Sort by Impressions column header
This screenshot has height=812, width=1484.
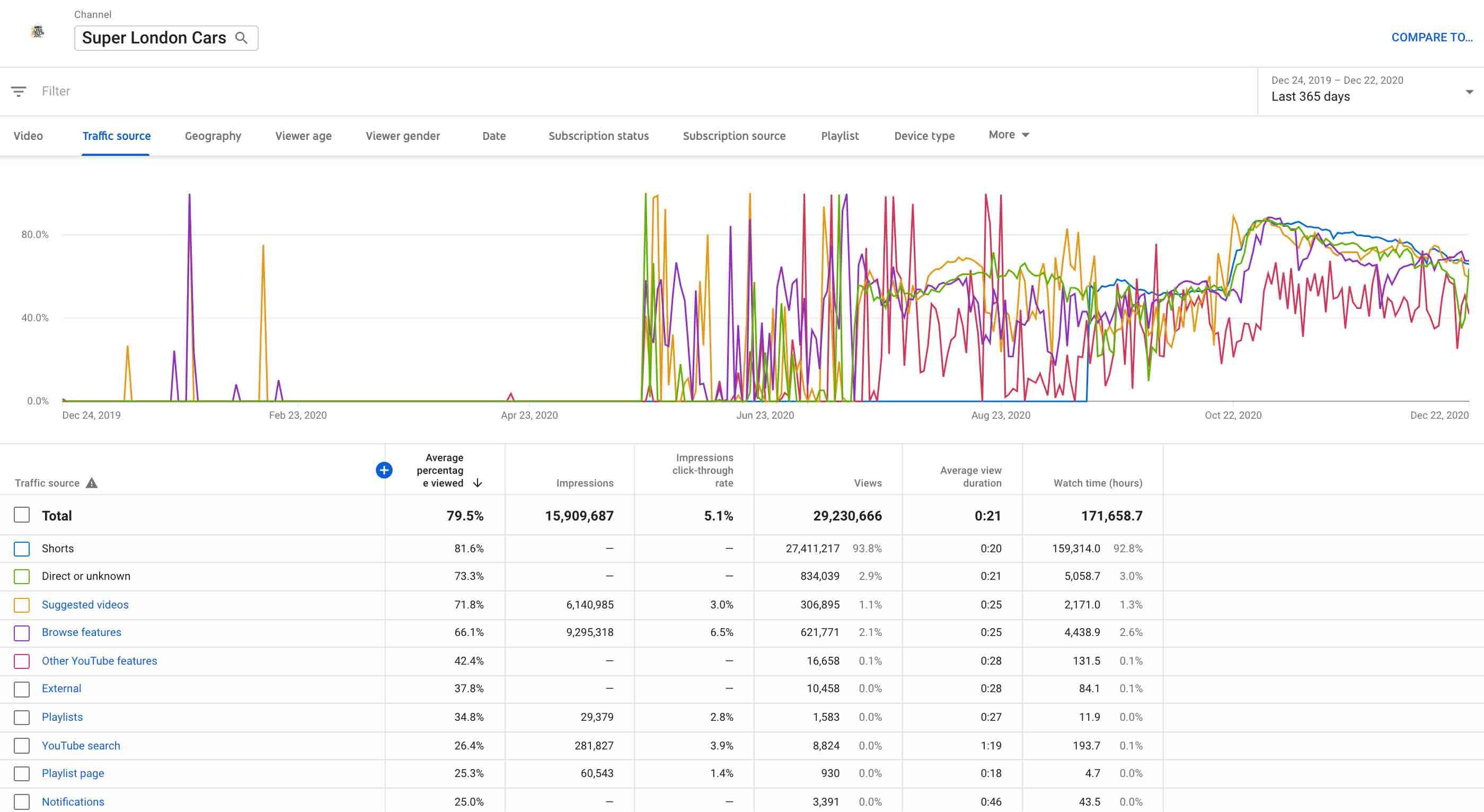click(585, 483)
